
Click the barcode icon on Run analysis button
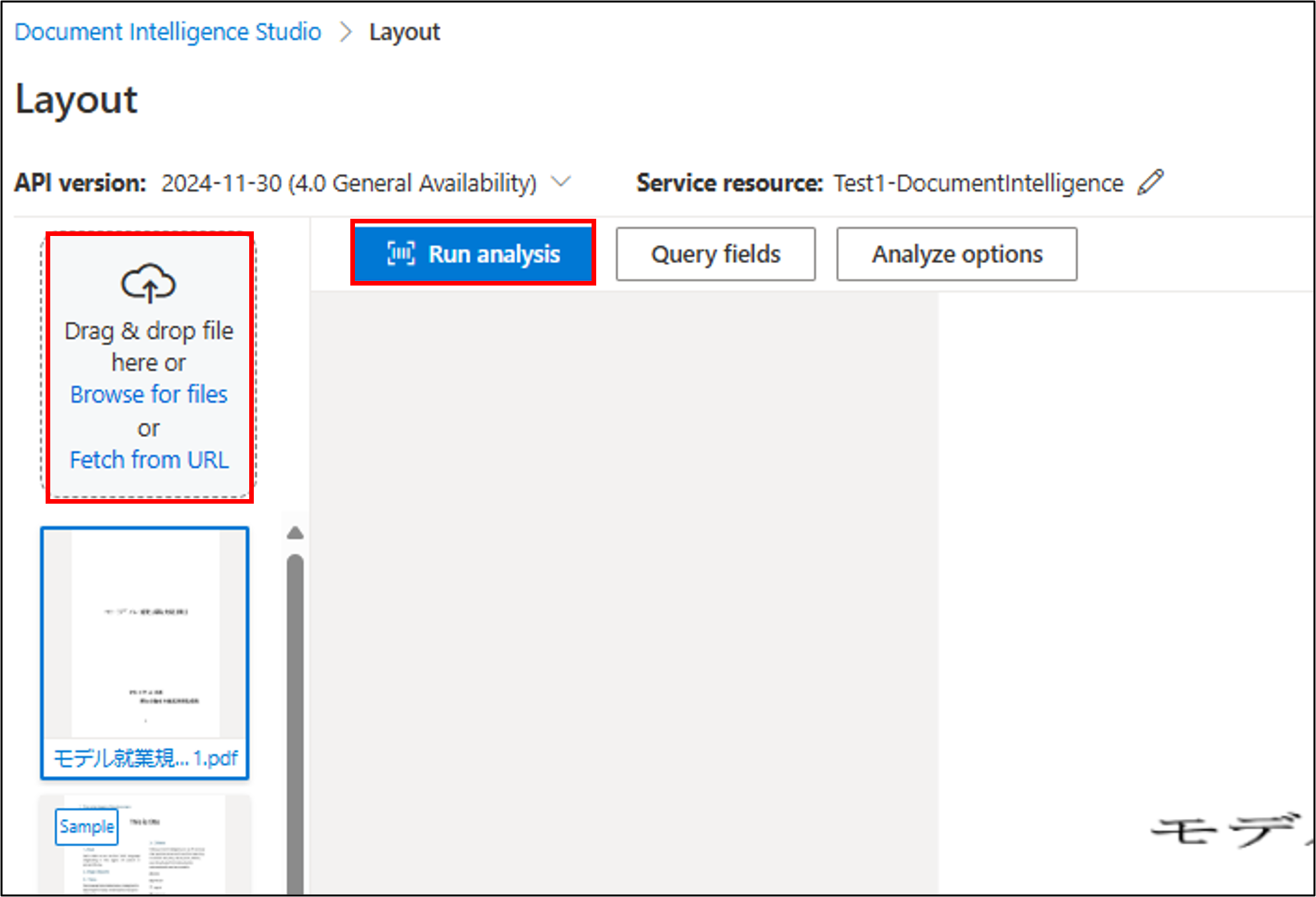click(401, 254)
